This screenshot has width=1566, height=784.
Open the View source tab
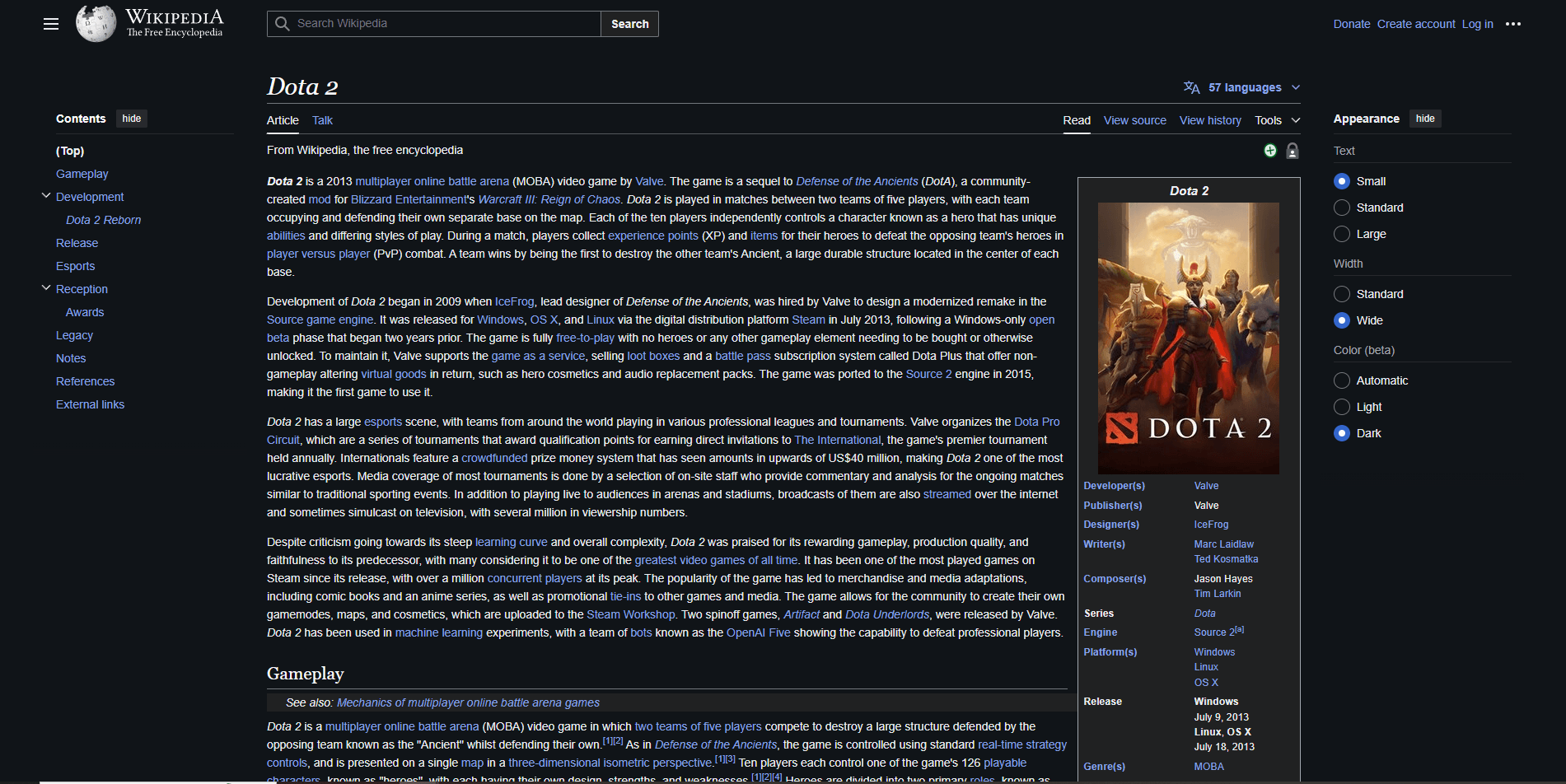1134,120
